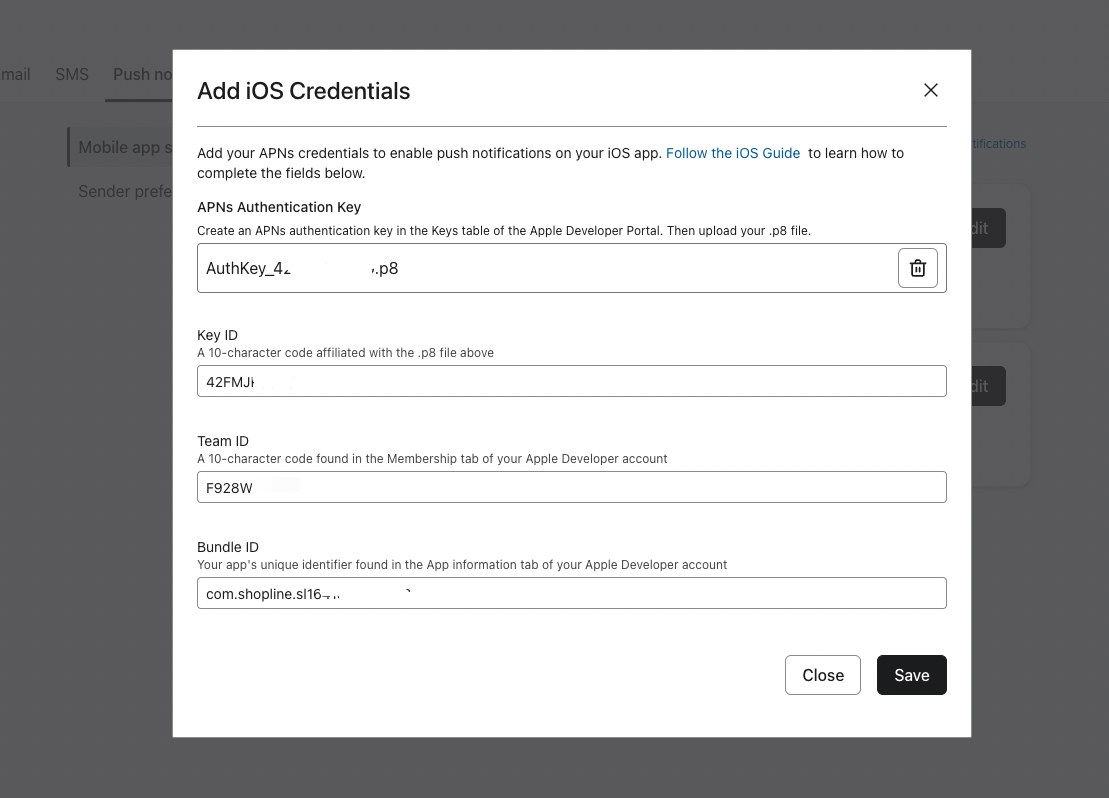
Task: Click the Key ID input field
Action: click(x=571, y=381)
